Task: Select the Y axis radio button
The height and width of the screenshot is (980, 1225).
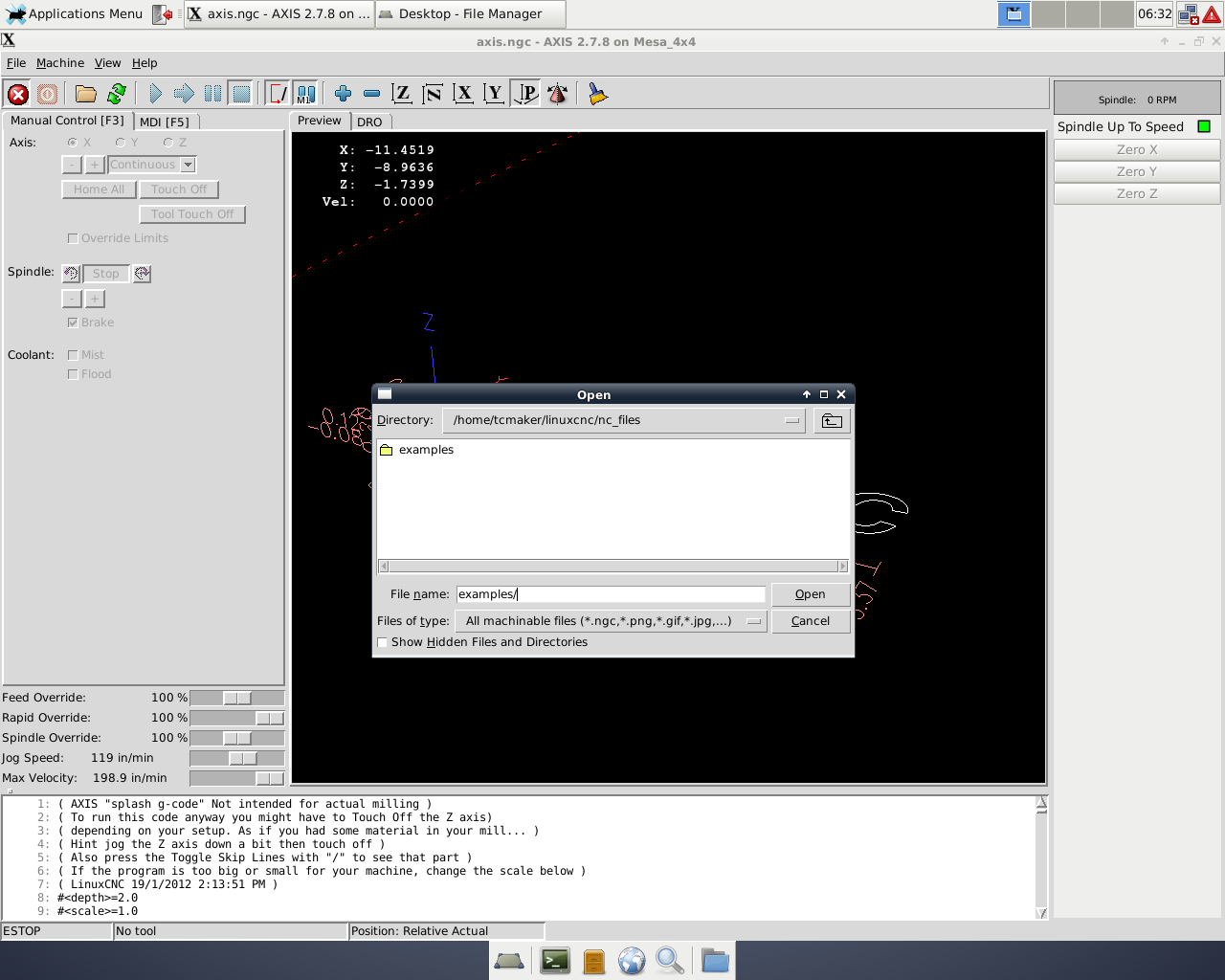Action: (120, 143)
